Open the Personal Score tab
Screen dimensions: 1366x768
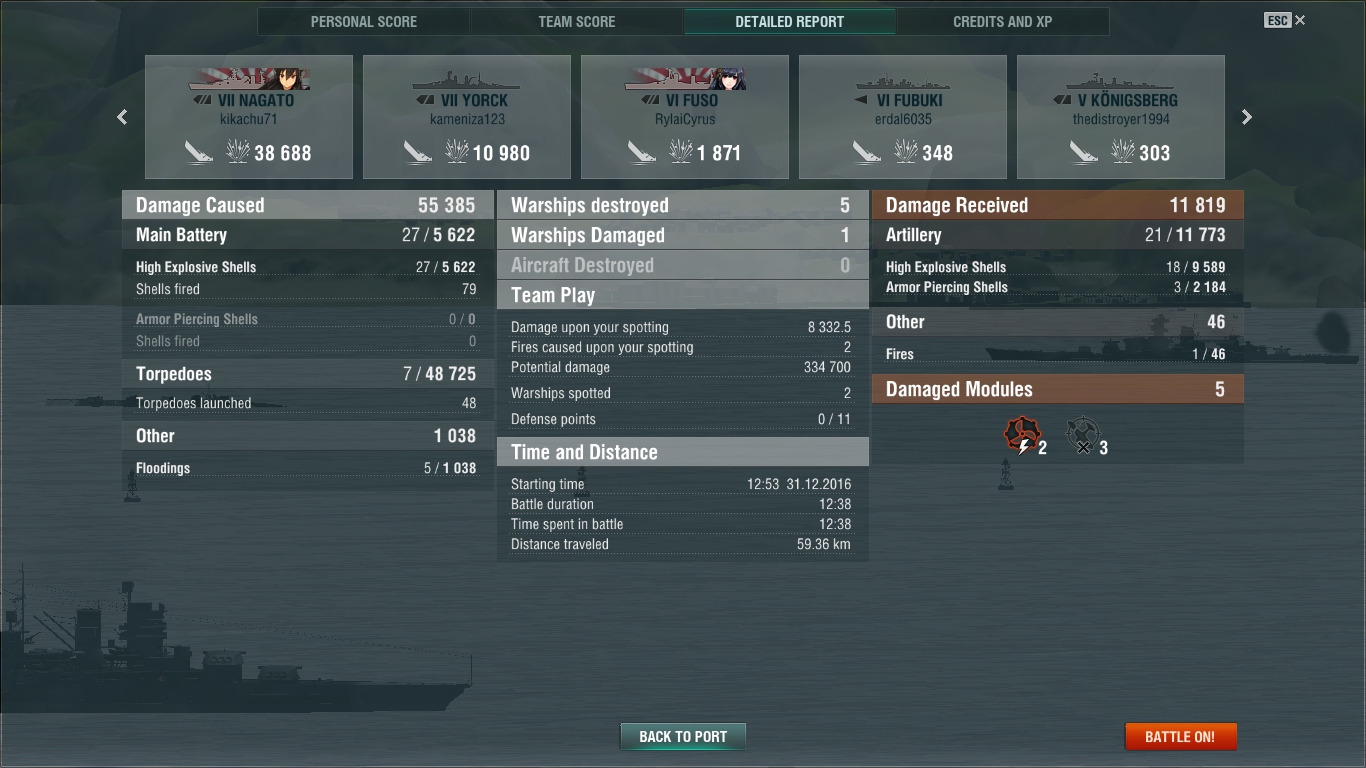364,21
